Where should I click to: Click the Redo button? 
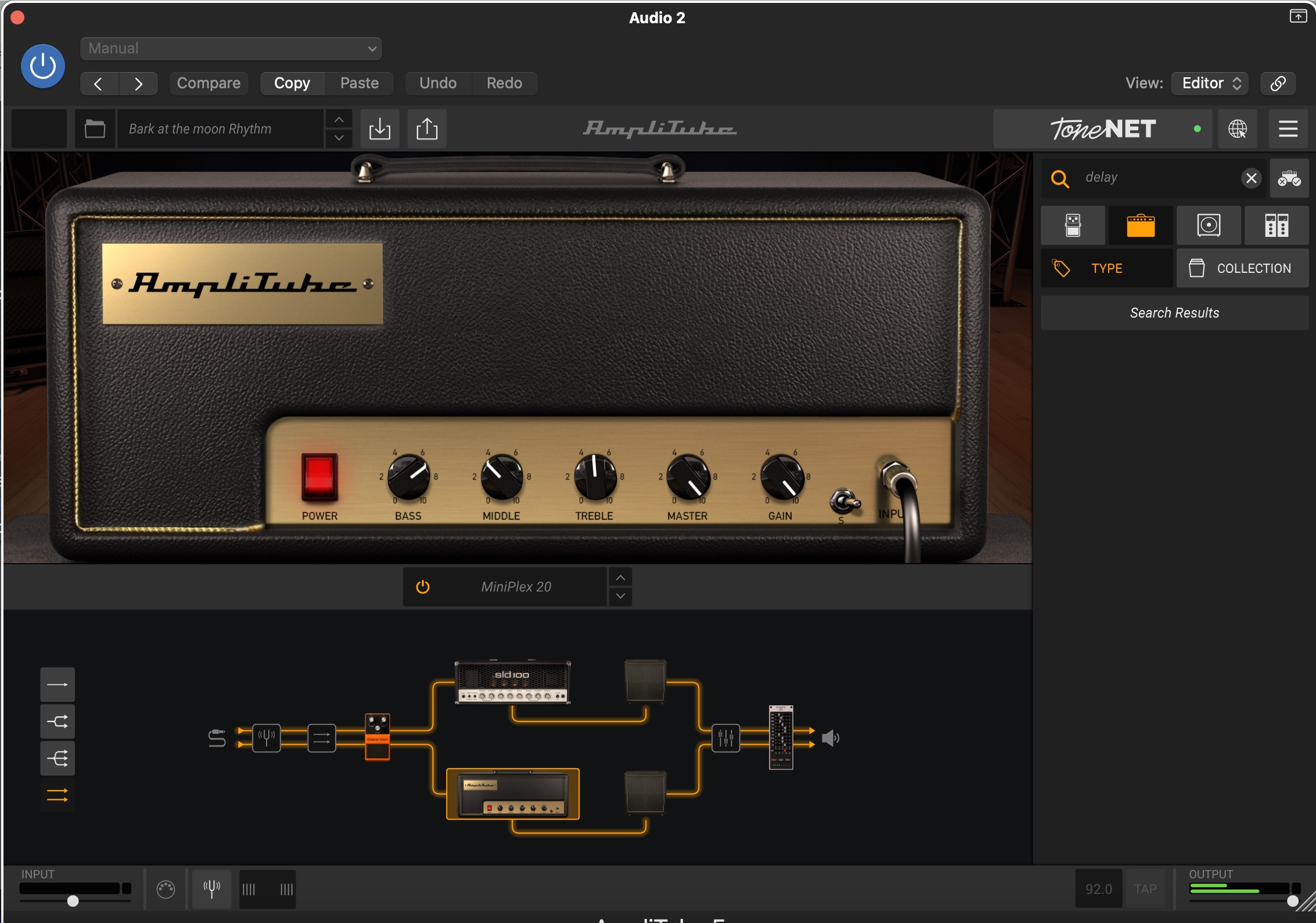coord(504,83)
